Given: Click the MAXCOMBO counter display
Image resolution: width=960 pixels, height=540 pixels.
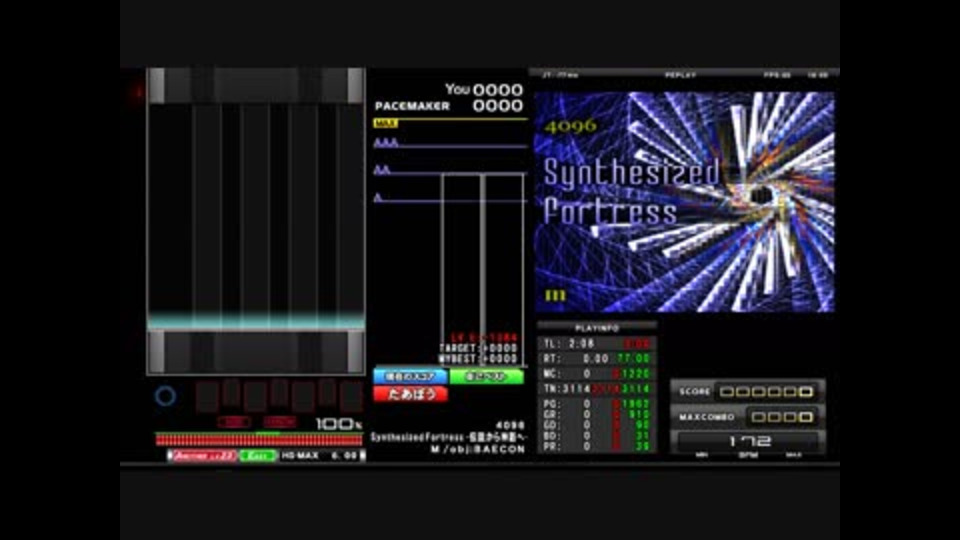Looking at the screenshot, I should (x=748, y=417).
